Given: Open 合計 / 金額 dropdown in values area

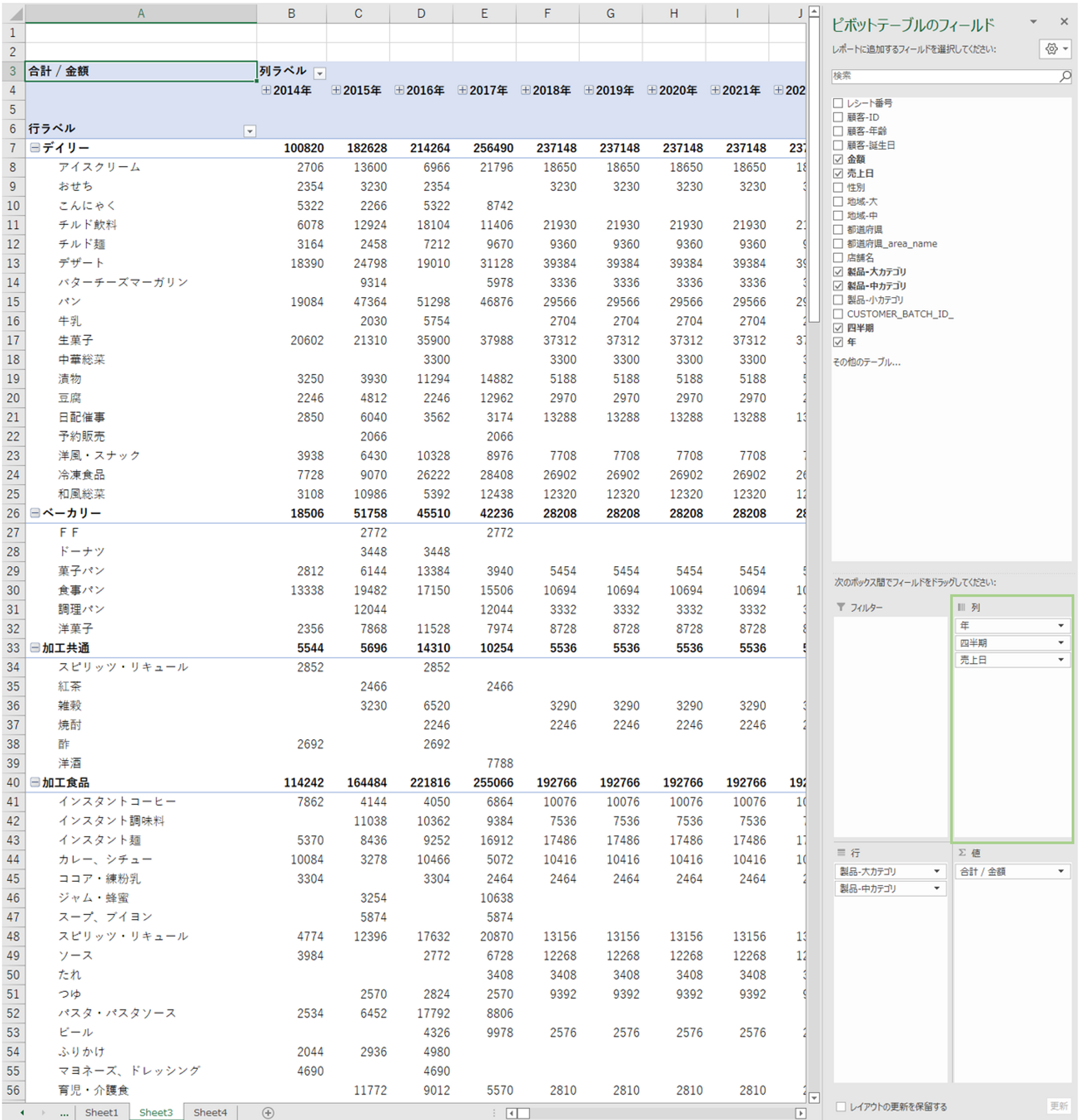Looking at the screenshot, I should 1061,871.
